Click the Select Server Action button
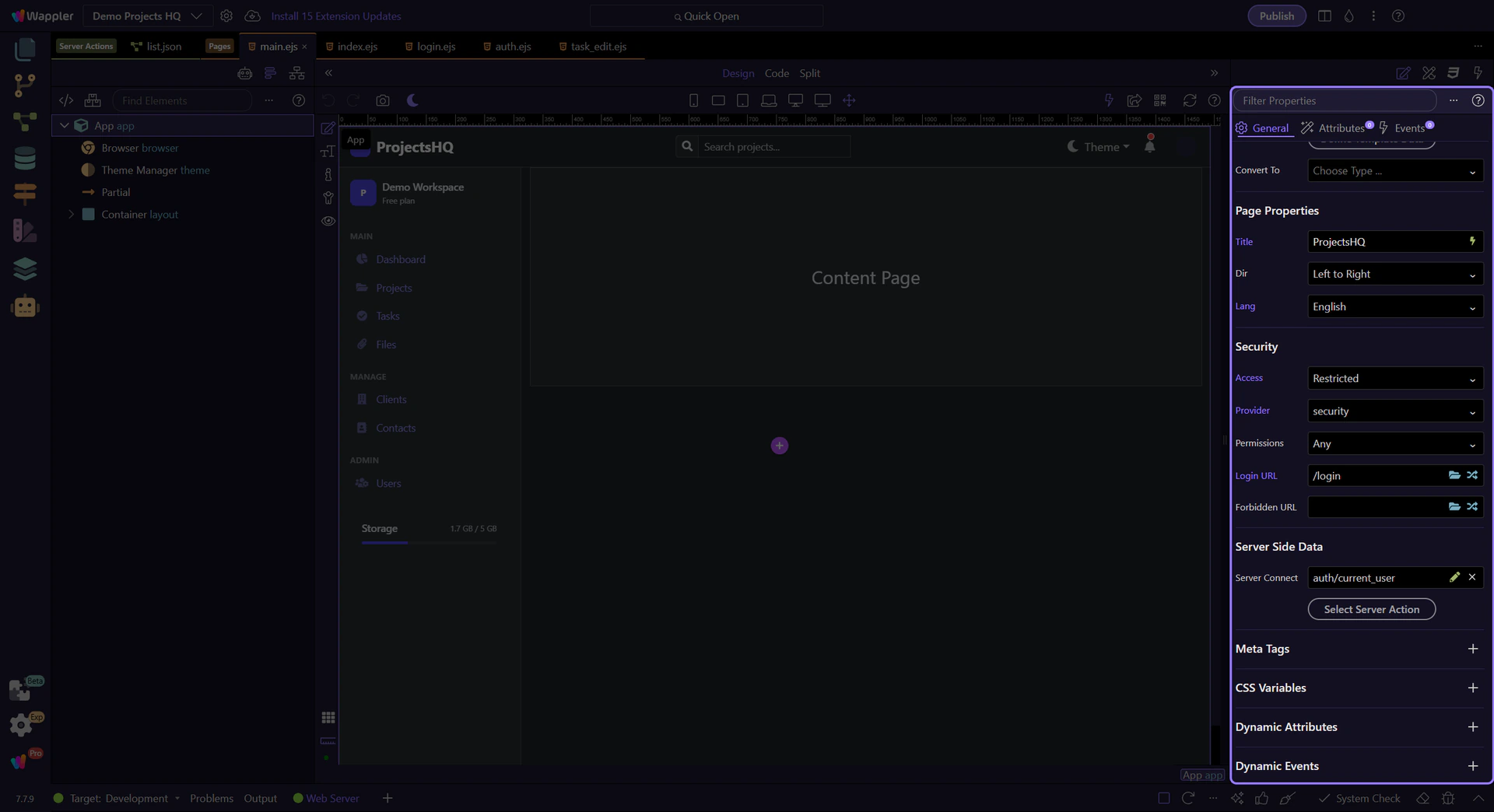The image size is (1494, 812). coord(1371,610)
